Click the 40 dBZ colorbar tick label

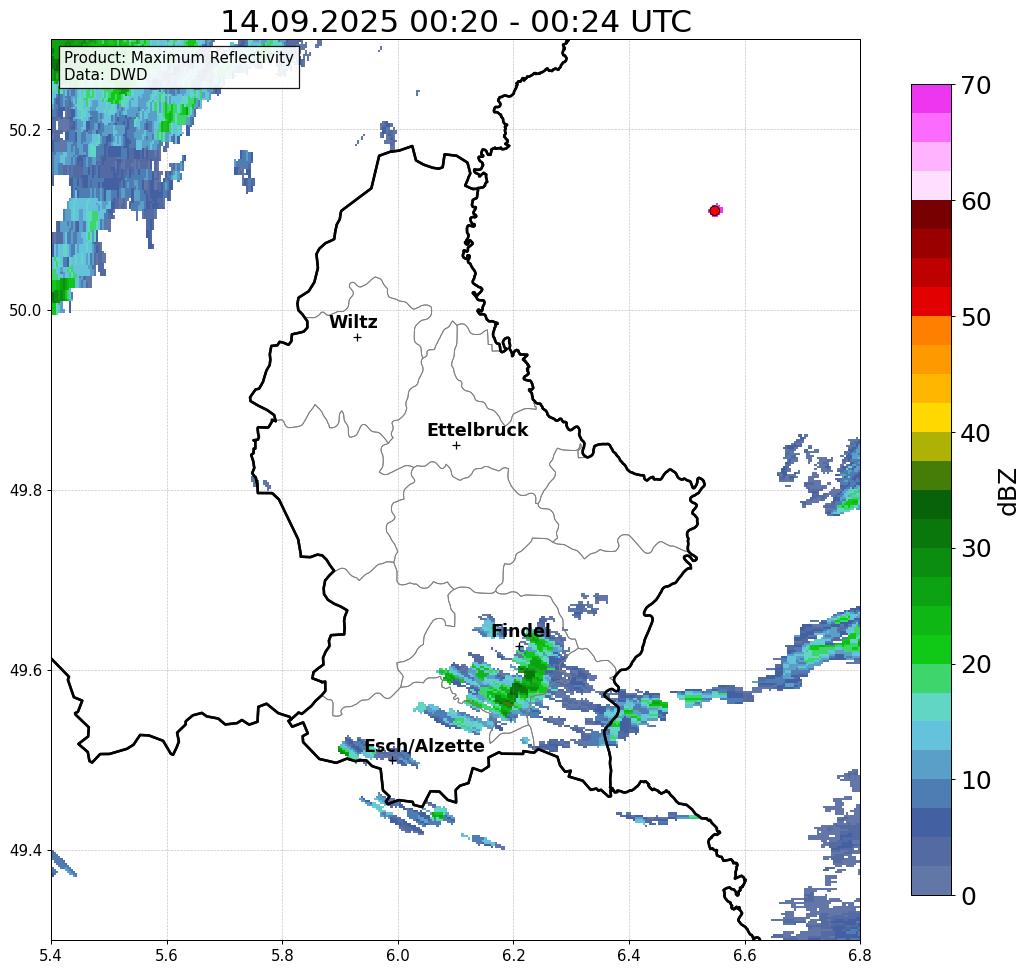(x=976, y=433)
